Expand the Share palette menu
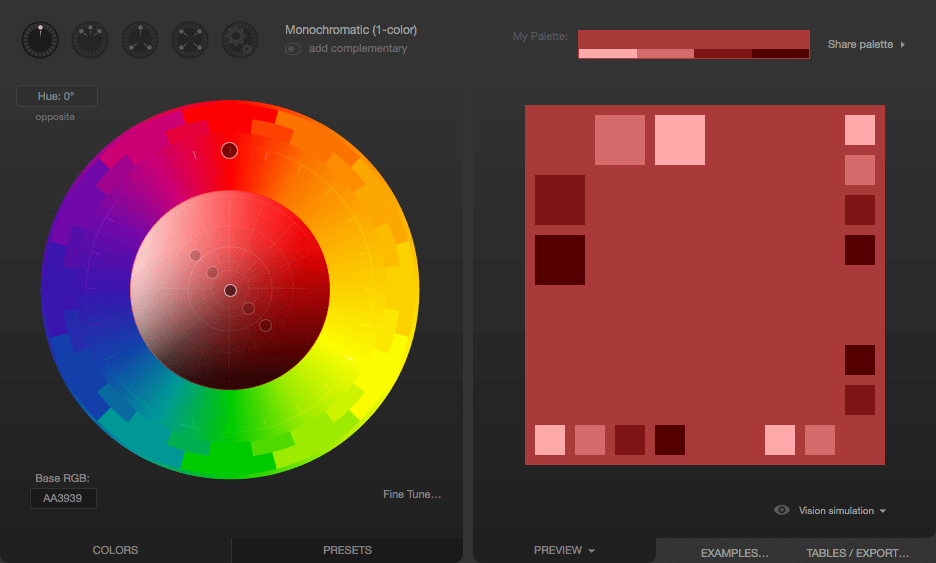The image size is (936, 563). pos(866,45)
